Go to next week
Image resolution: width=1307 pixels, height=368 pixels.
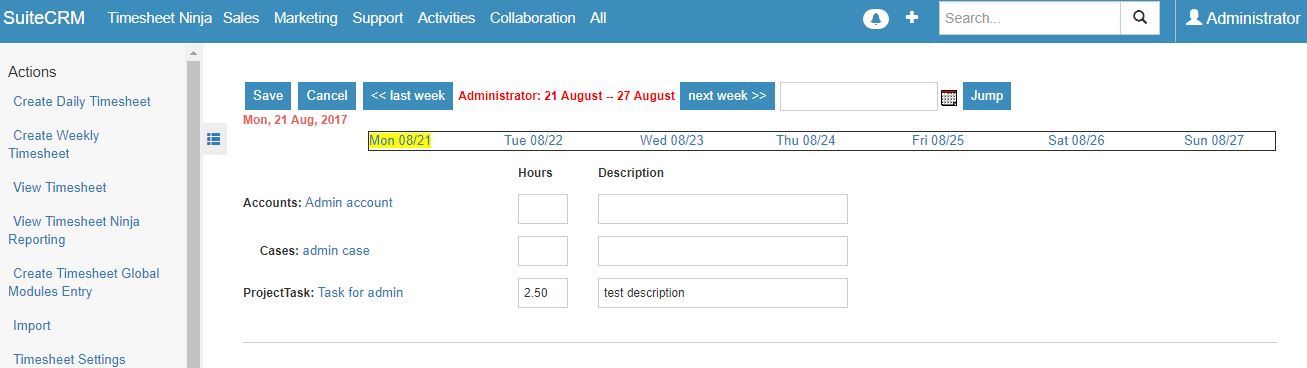point(728,96)
